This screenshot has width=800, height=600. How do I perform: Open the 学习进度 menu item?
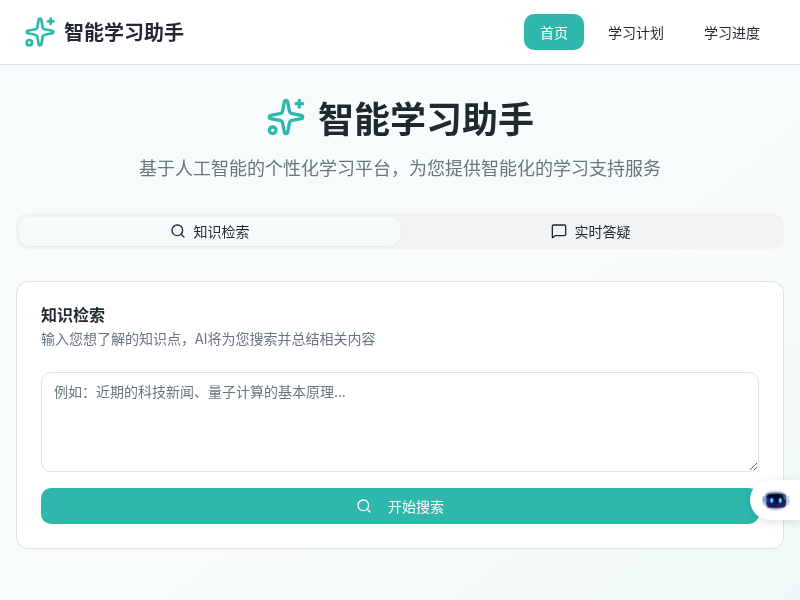pos(732,32)
